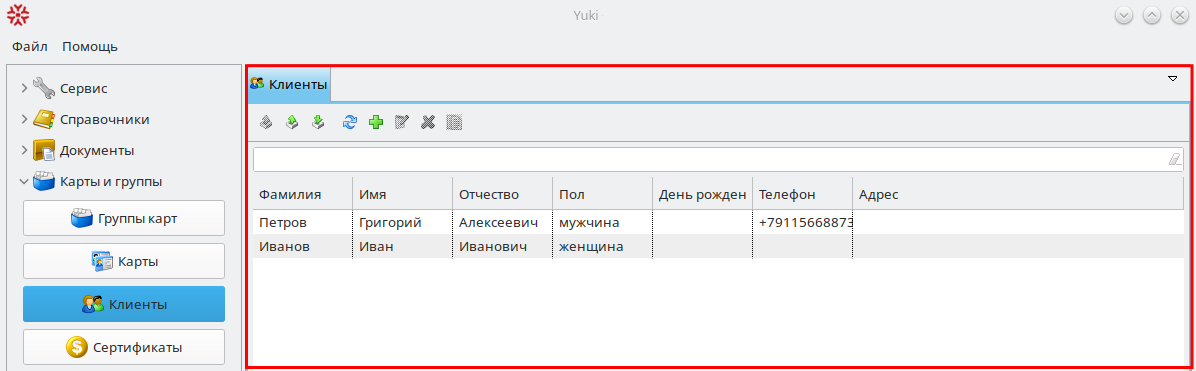Open the Сертификаты button

click(x=124, y=347)
